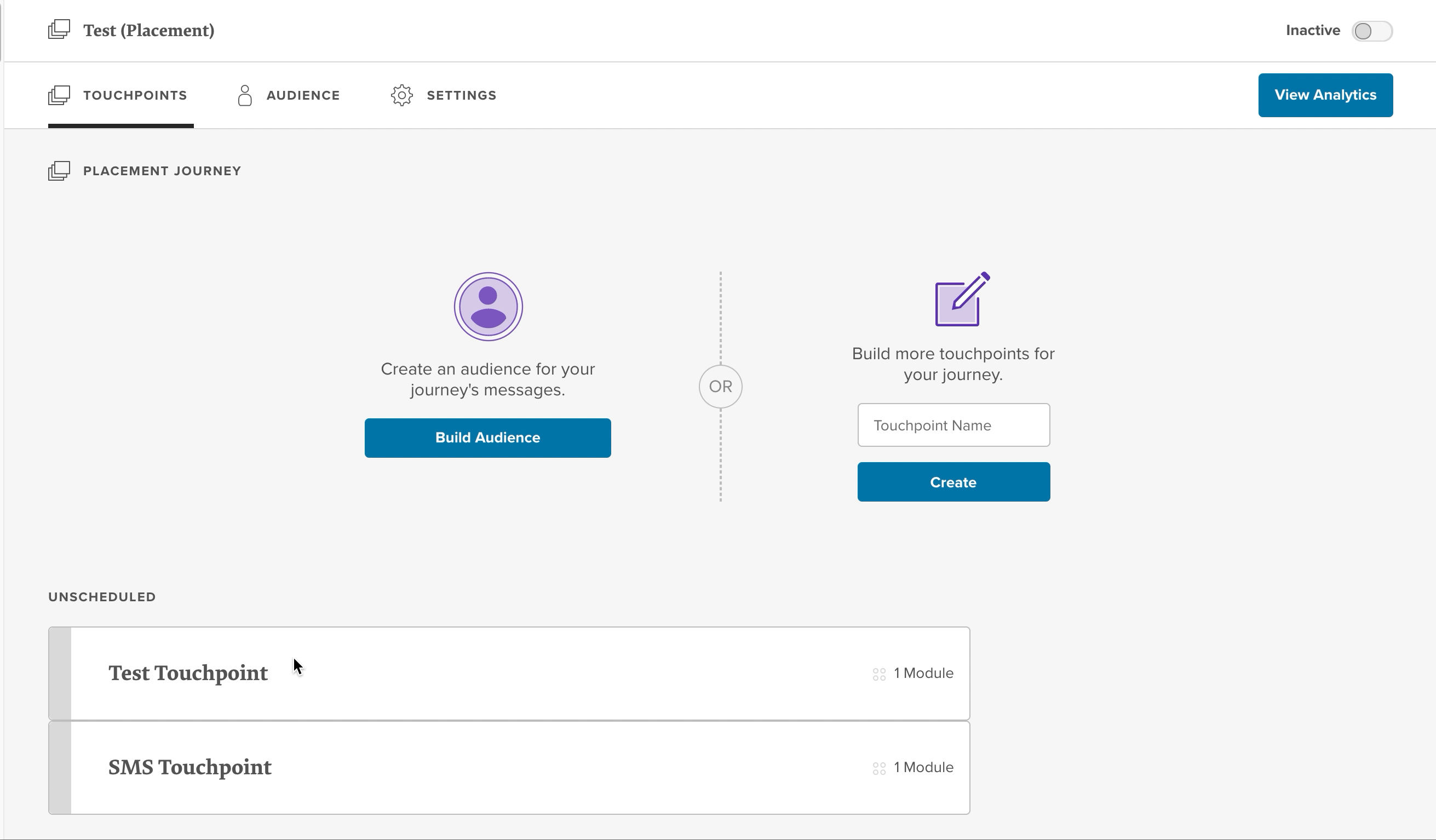Open the SMS Touchpoint card
Screen dimensions: 1436x840
pos(509,768)
